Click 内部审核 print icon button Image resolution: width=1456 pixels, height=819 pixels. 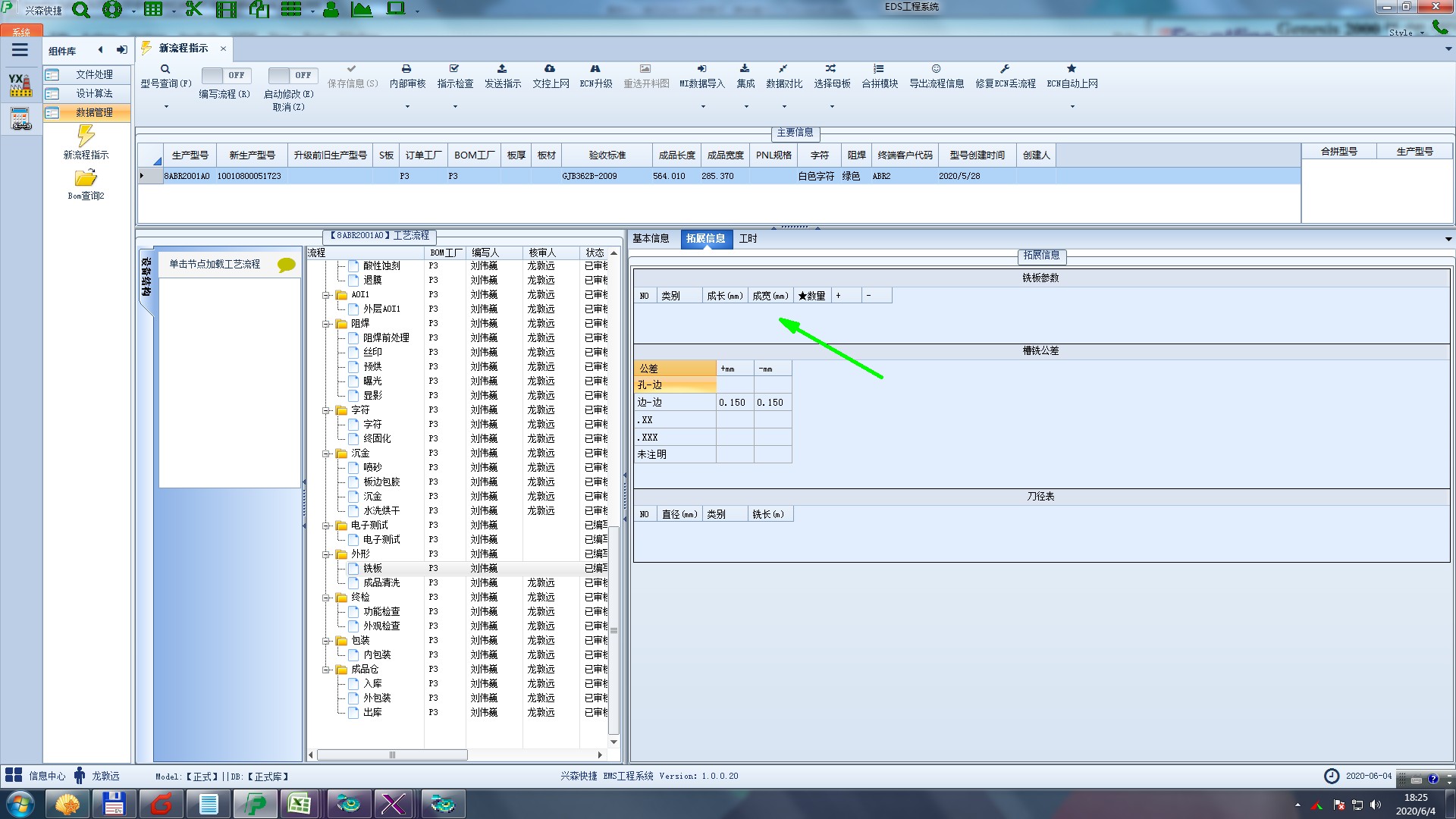coord(407,77)
